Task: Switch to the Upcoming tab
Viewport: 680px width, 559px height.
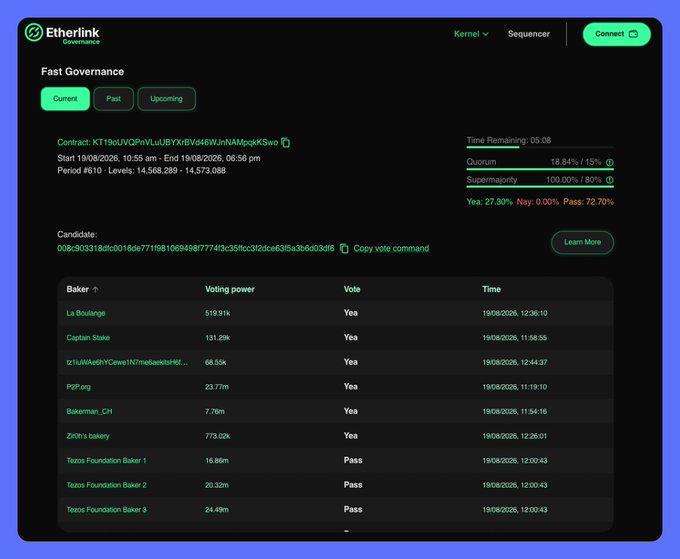Action: coord(167,99)
